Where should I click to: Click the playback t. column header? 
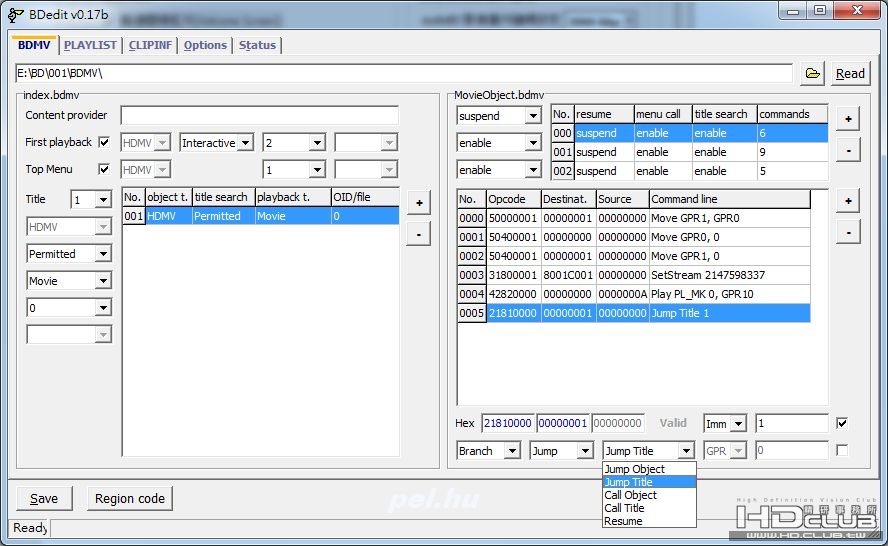pos(293,197)
